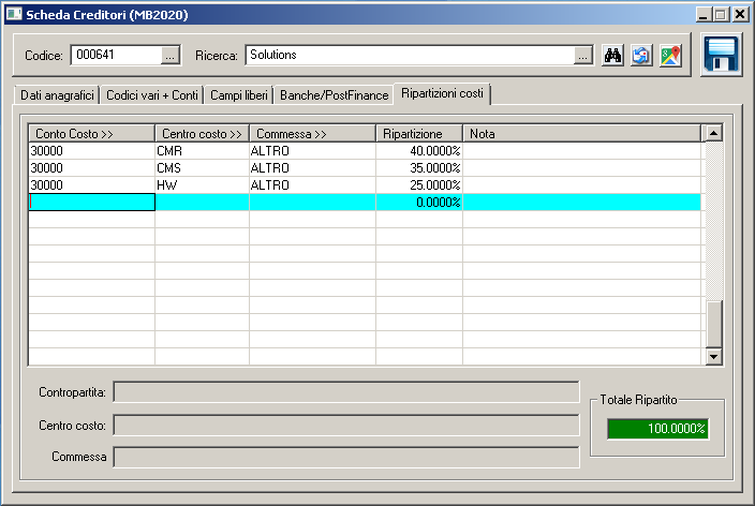This screenshot has width=755, height=506.
Task: Click the Scheda Creditori window title icon
Action: 14,15
